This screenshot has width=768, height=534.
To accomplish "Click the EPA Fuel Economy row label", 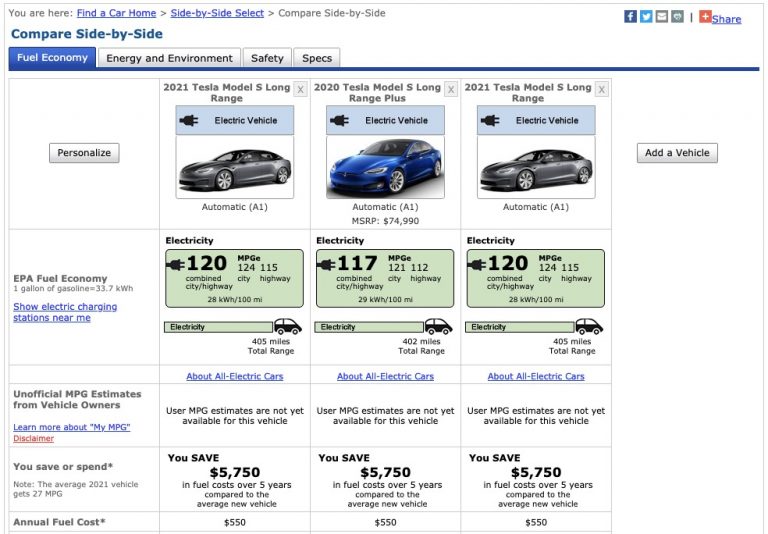I will (60, 279).
